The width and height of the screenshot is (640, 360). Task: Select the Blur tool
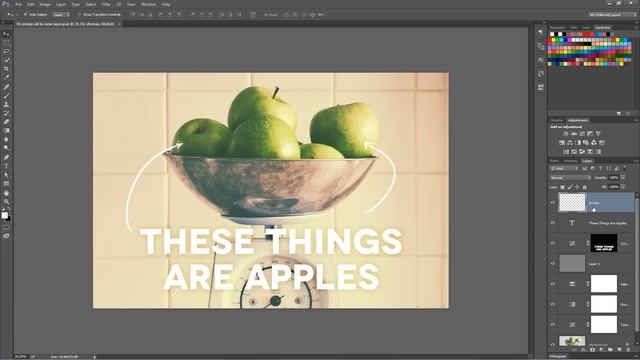(6, 139)
